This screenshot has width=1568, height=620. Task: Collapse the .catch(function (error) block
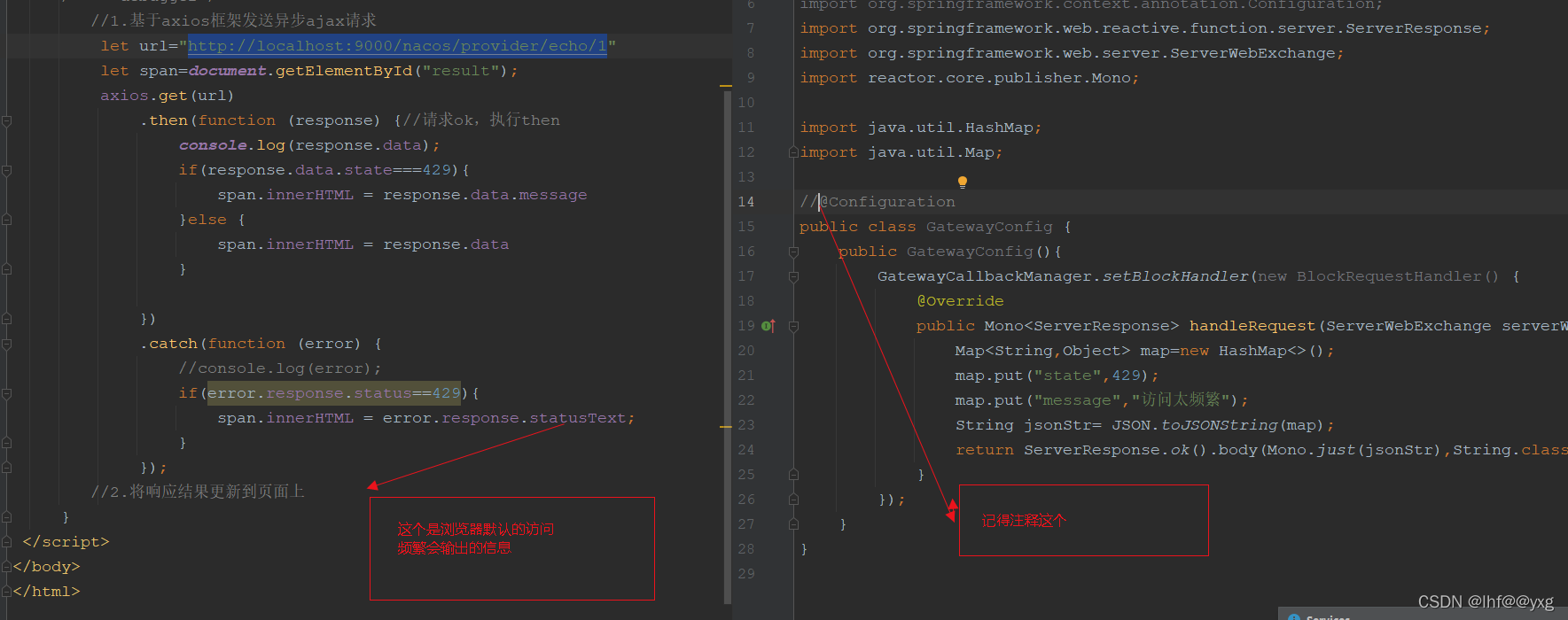pos(6,344)
